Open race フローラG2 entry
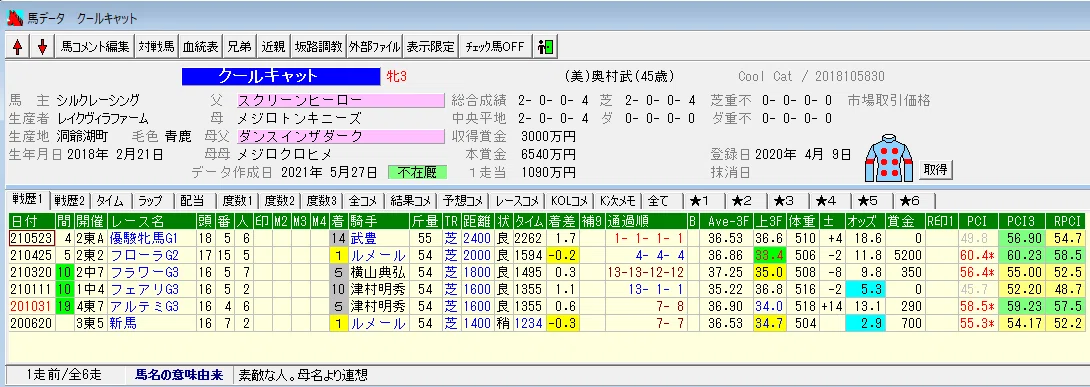The height and width of the screenshot is (387, 1090). [152, 255]
